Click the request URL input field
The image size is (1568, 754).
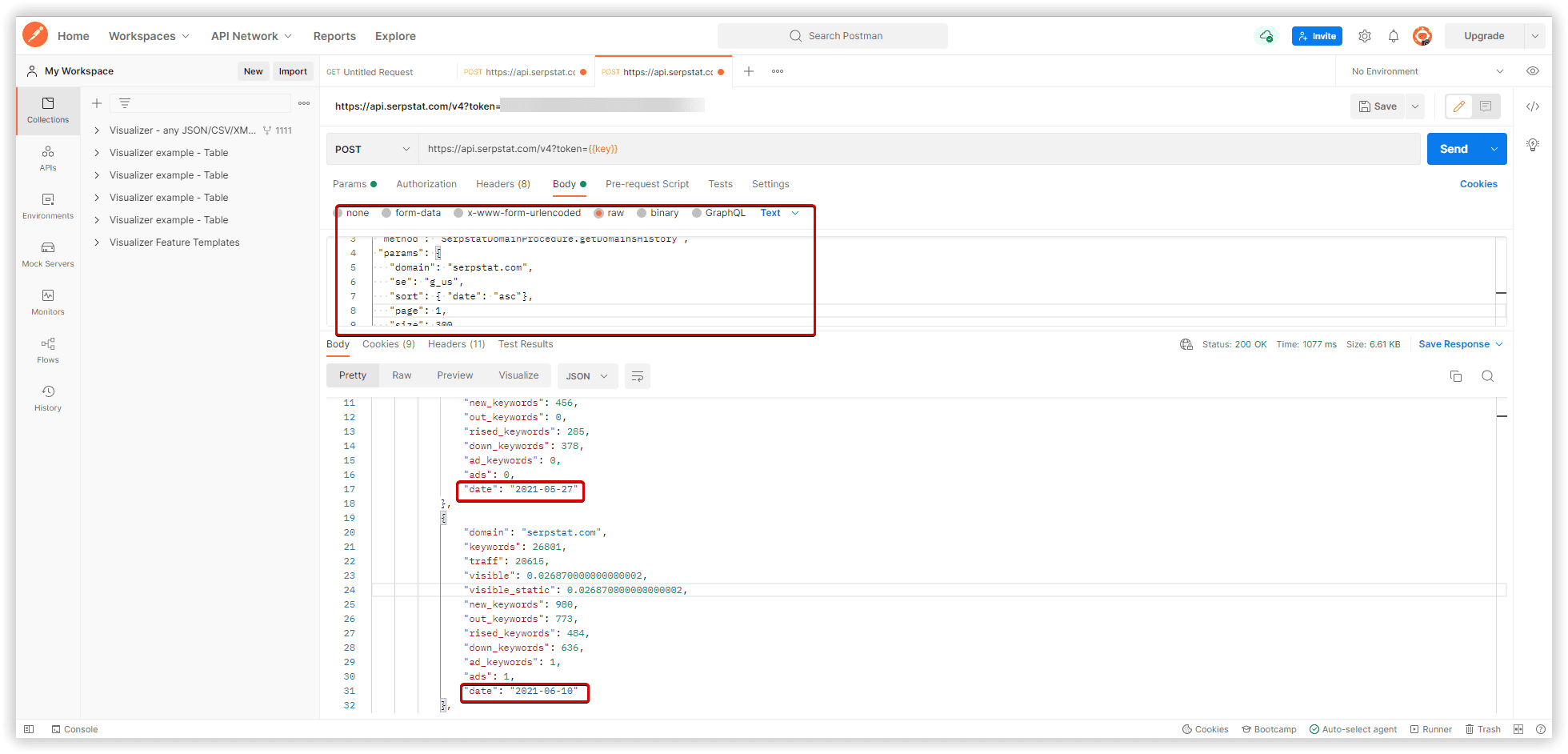(921, 149)
